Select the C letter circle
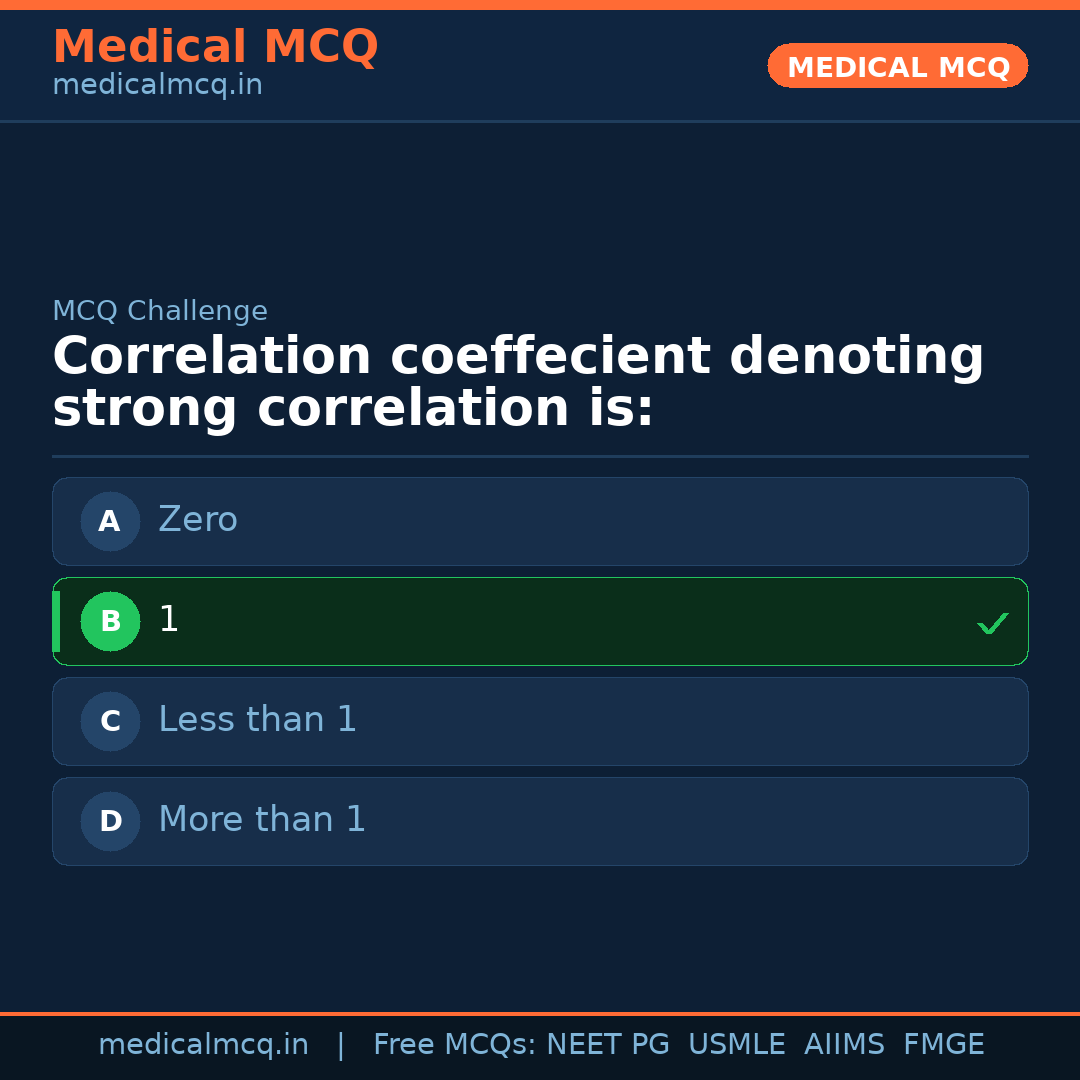 point(110,721)
